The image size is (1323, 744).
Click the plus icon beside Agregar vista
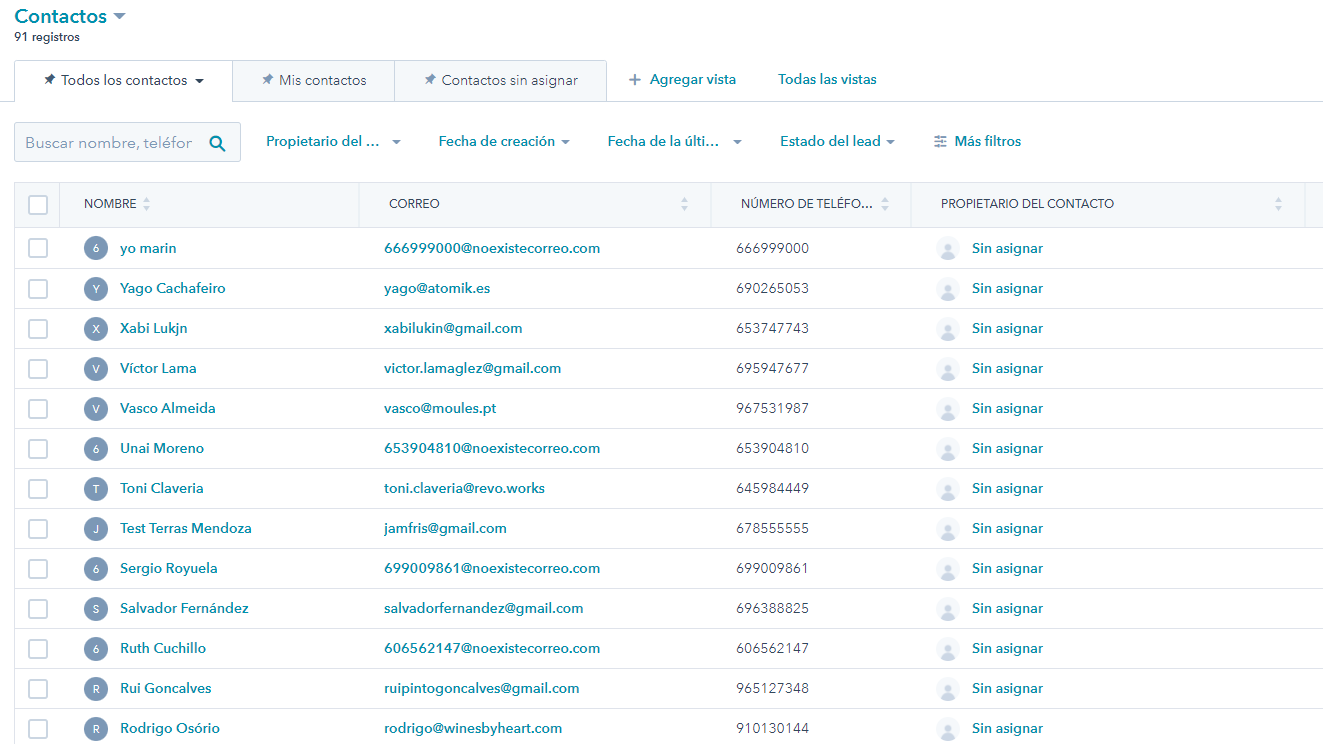(635, 80)
